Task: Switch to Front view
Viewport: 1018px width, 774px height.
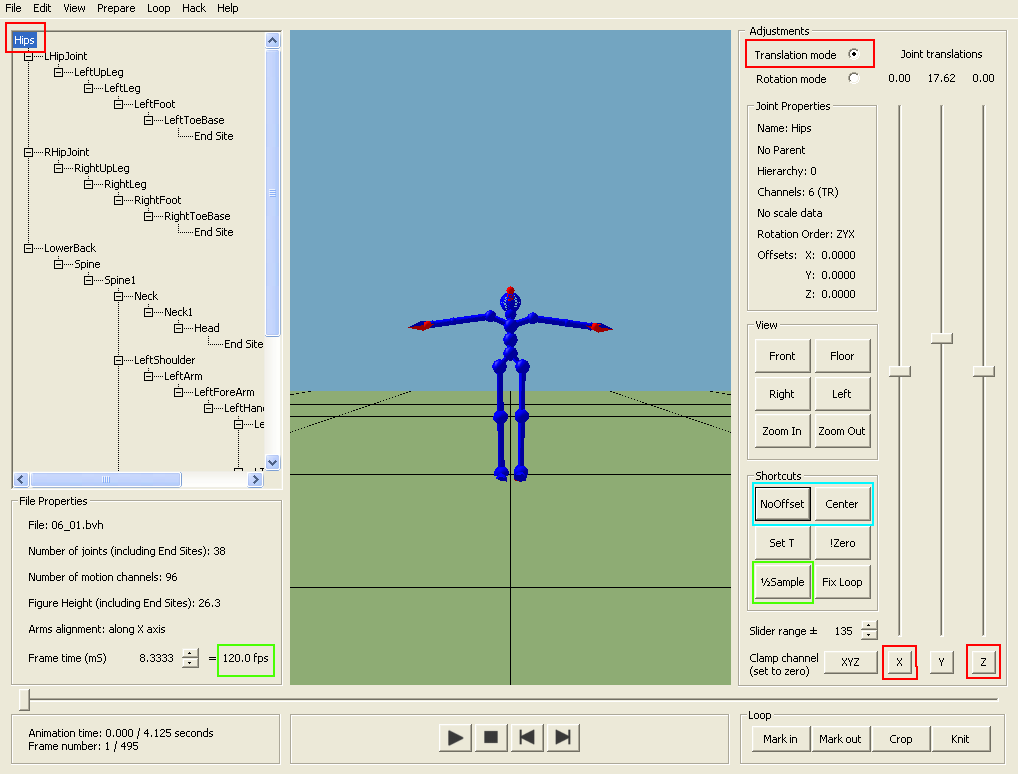Action: [782, 356]
